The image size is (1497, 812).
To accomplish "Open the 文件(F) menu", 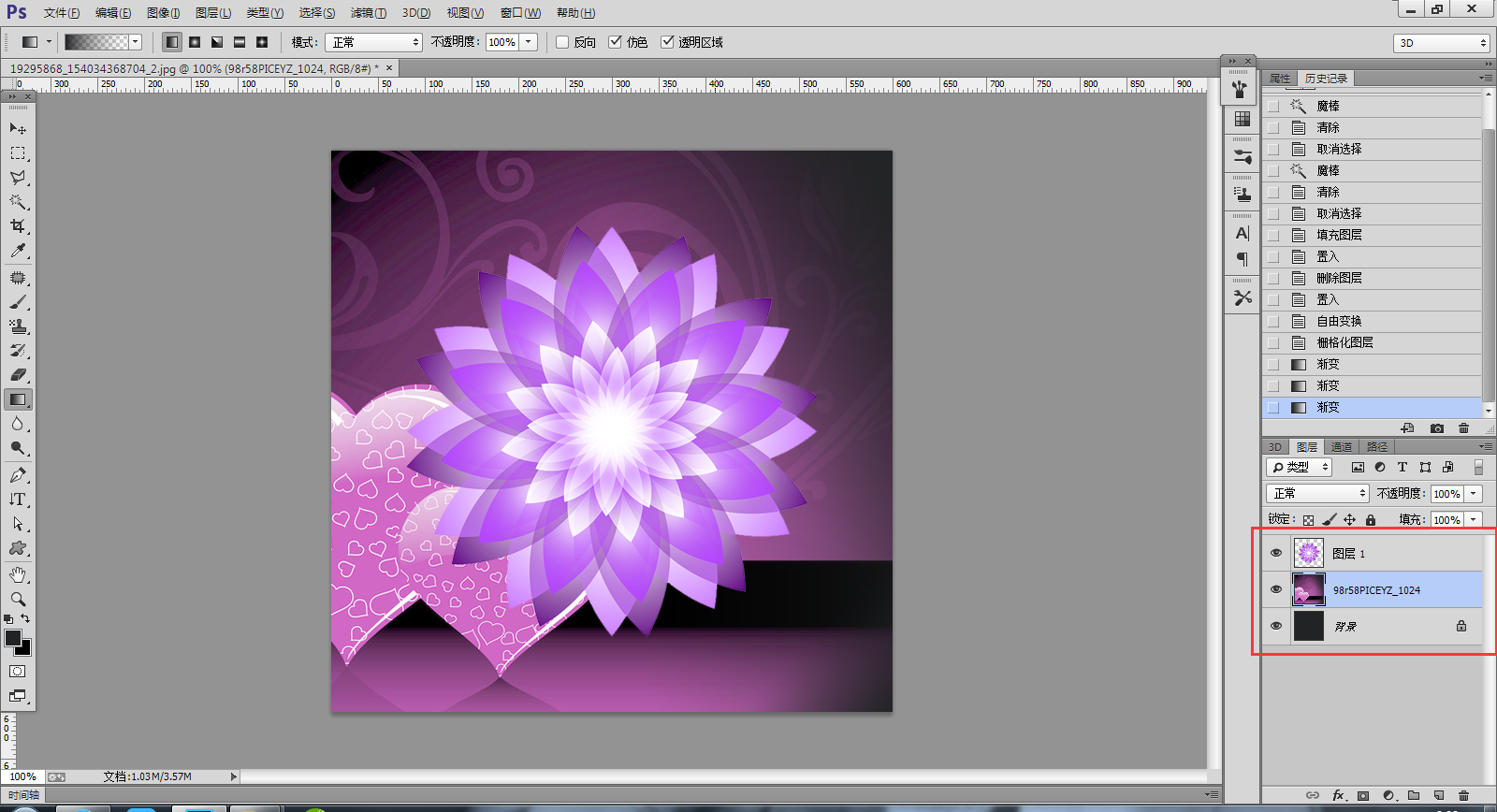I will (62, 13).
